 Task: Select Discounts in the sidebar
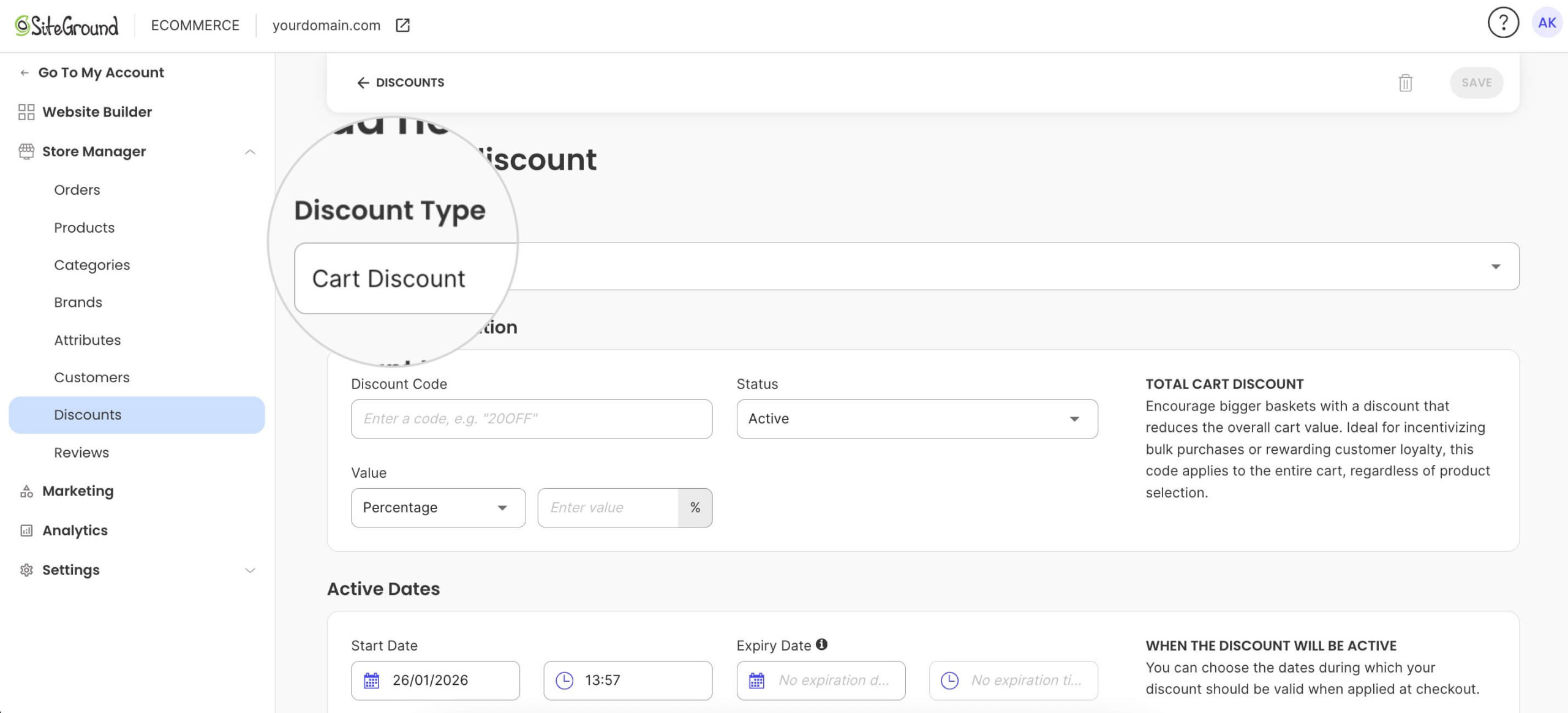[x=137, y=415]
